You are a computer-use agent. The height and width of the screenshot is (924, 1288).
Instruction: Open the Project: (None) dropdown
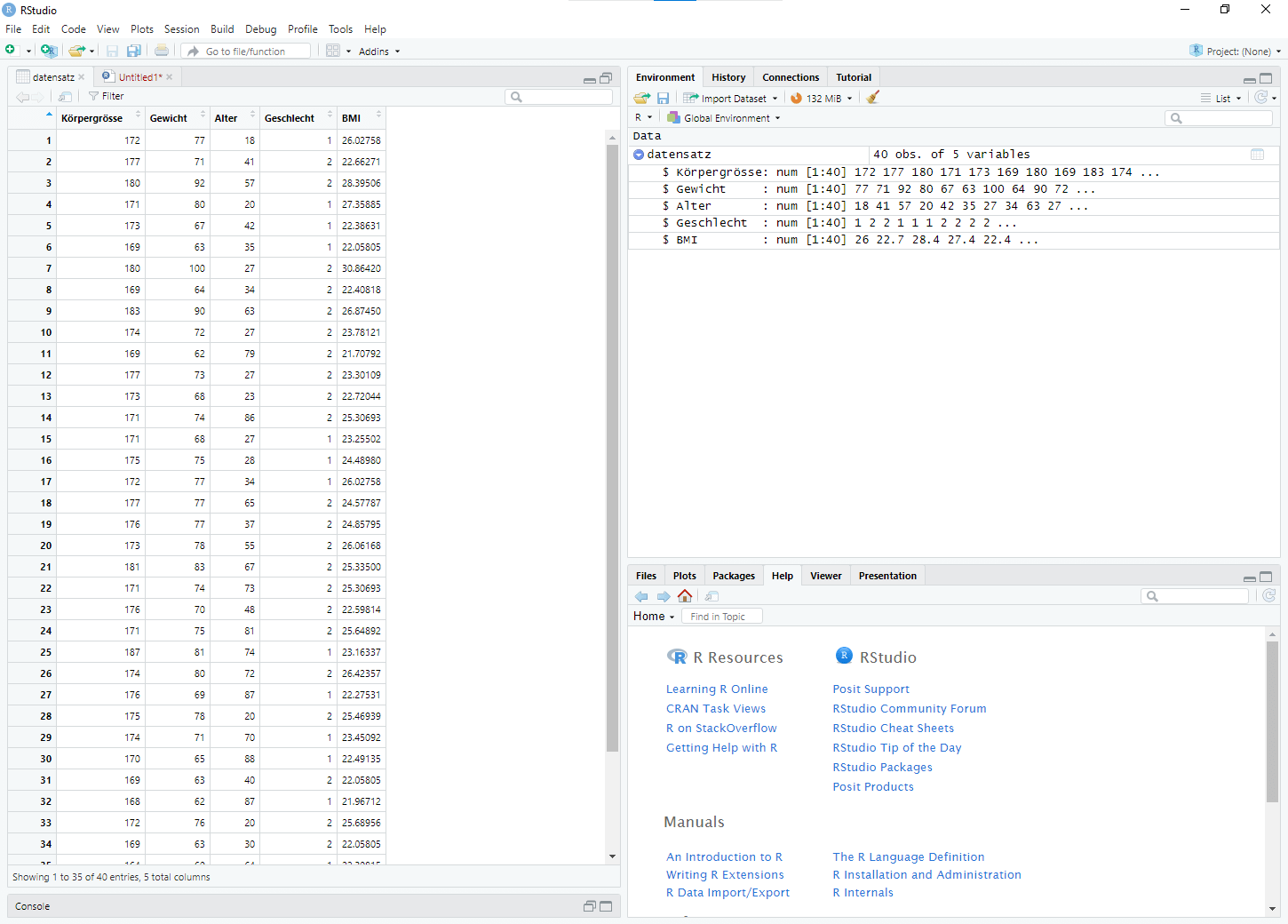(x=1236, y=52)
